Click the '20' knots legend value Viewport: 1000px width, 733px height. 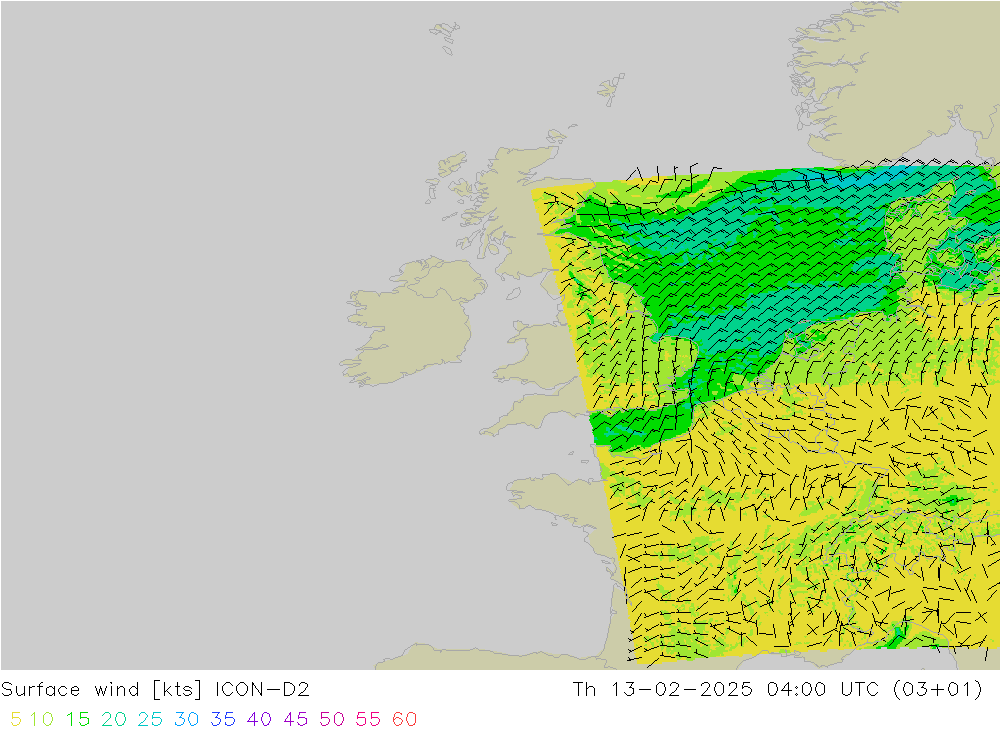pos(114,719)
